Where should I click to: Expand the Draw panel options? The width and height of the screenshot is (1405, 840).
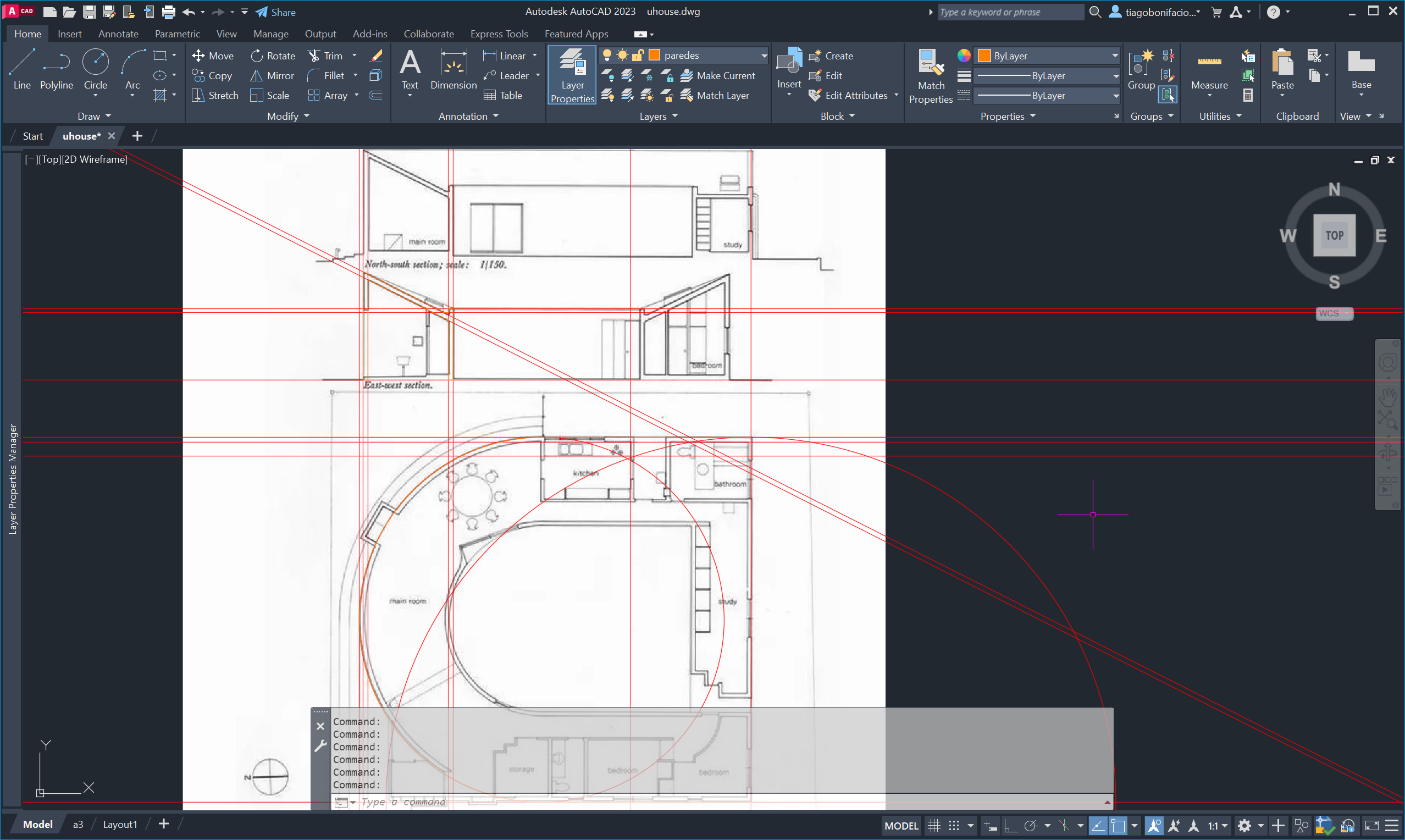coord(94,116)
